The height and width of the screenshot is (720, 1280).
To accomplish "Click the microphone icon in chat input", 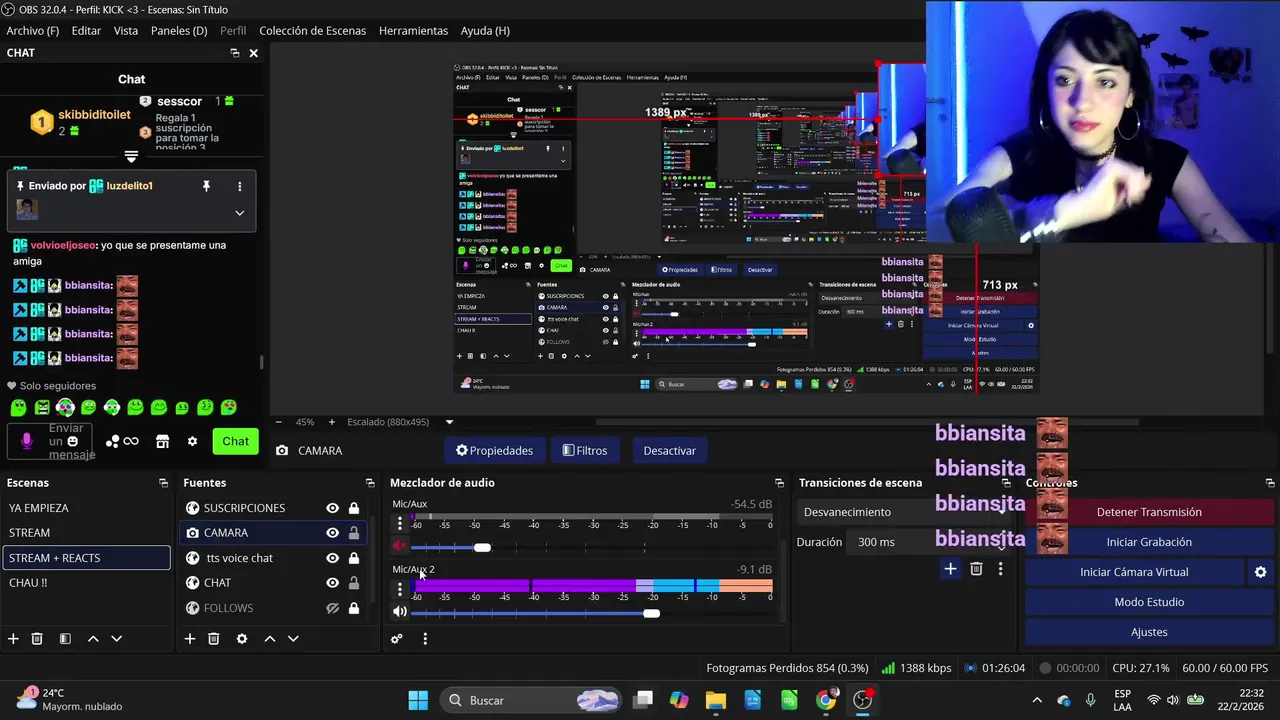I will click(x=27, y=441).
